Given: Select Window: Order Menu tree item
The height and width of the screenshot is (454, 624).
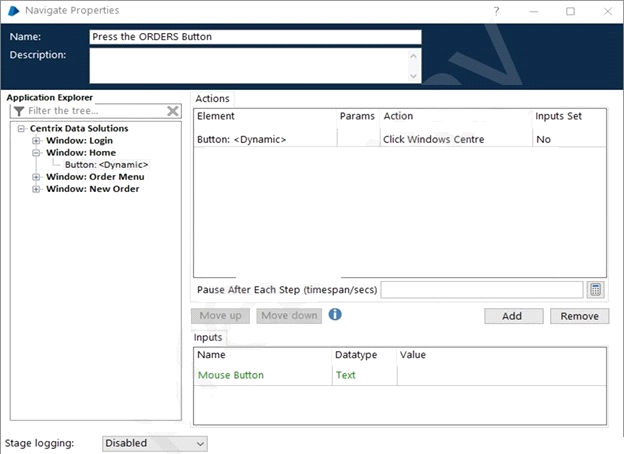Looking at the screenshot, I should pos(95,177).
